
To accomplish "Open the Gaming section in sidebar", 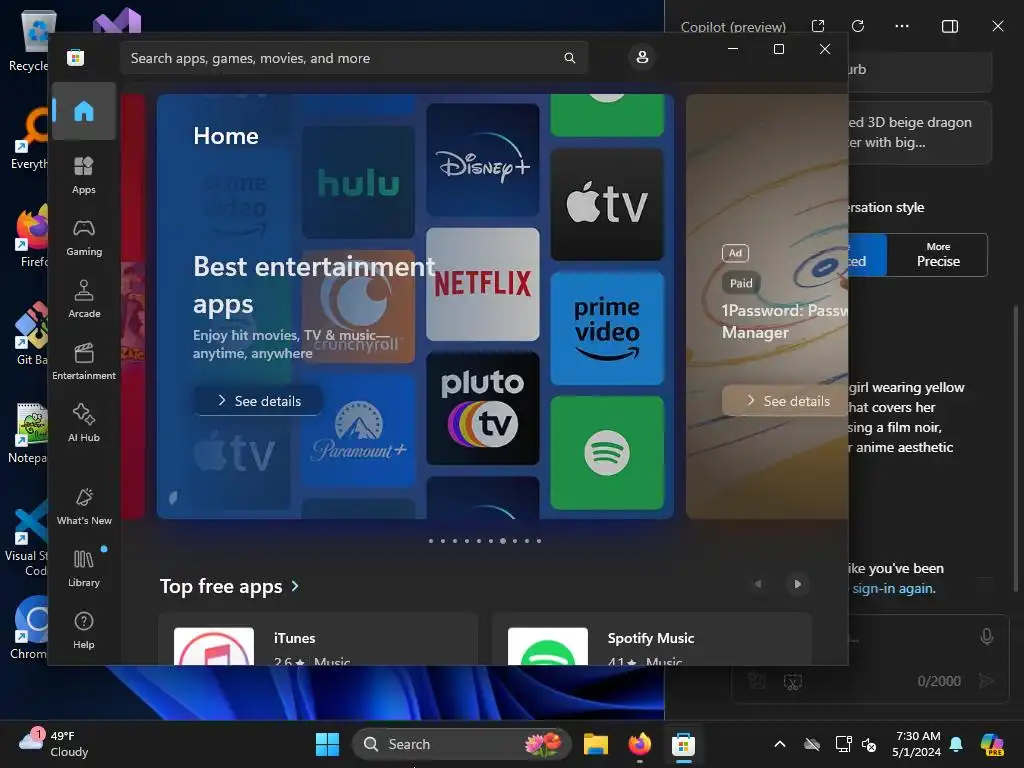I will click(x=84, y=238).
